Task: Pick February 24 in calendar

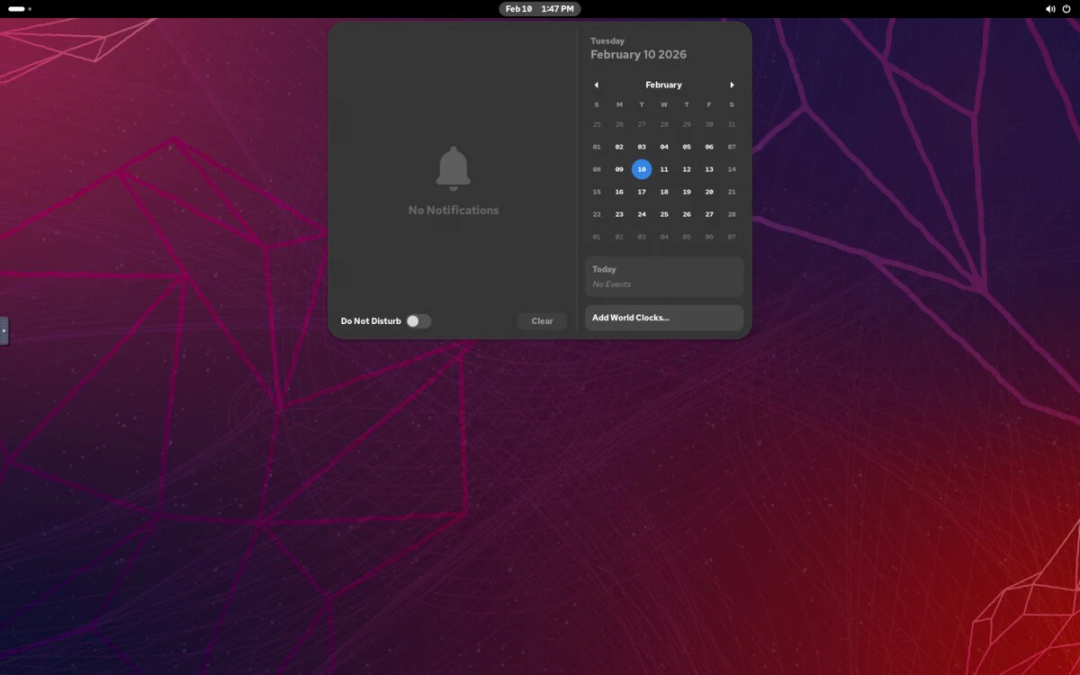Action: (x=641, y=214)
